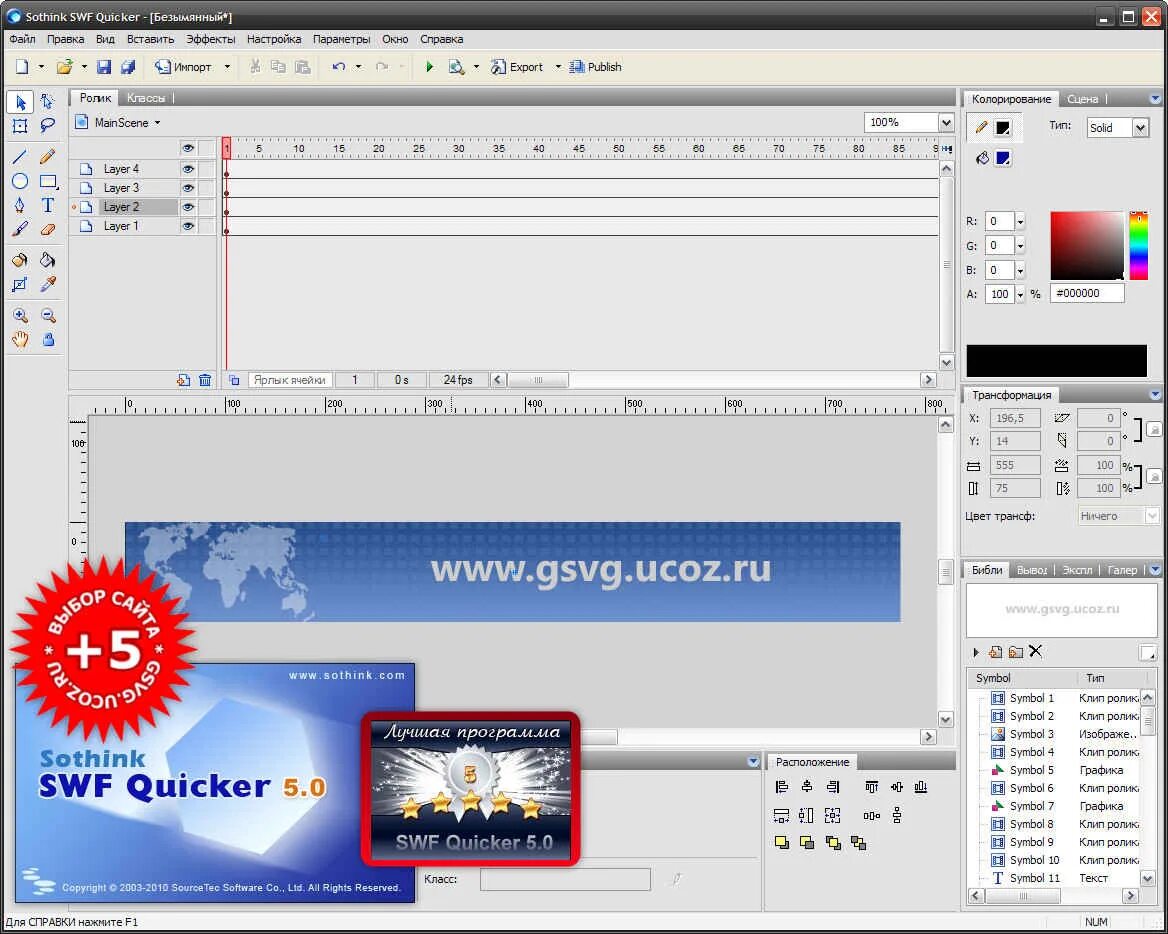
Task: Switch to the Классы tab
Action: pos(146,98)
